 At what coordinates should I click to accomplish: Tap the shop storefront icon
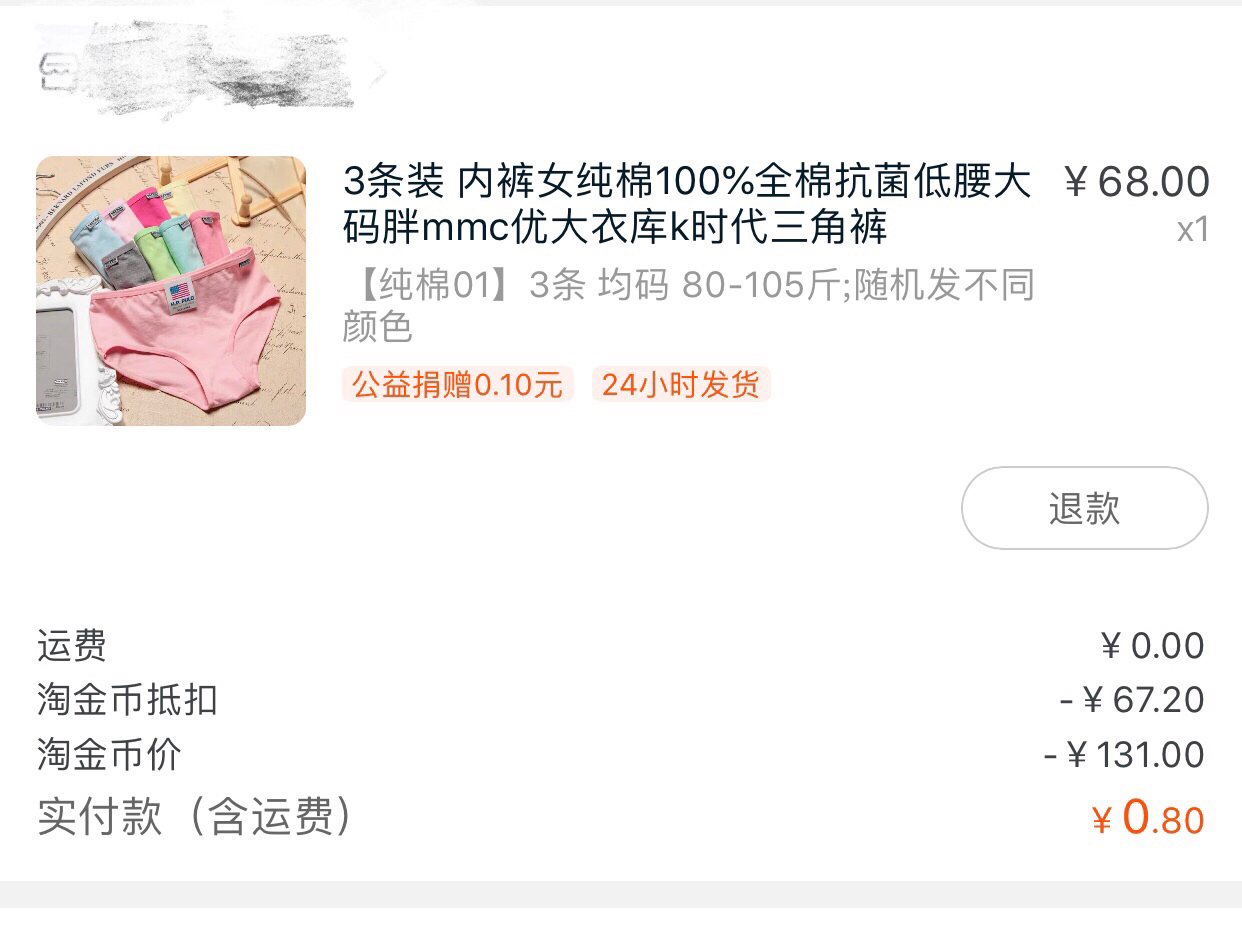coord(56,71)
